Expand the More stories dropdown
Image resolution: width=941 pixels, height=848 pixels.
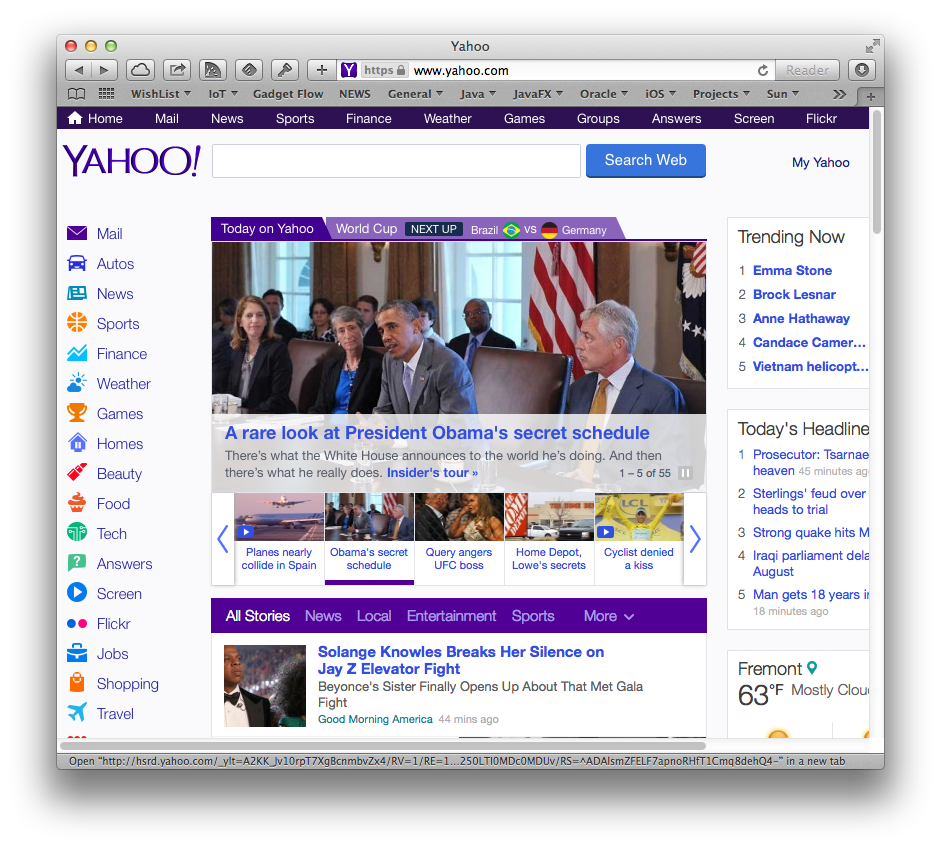click(609, 616)
